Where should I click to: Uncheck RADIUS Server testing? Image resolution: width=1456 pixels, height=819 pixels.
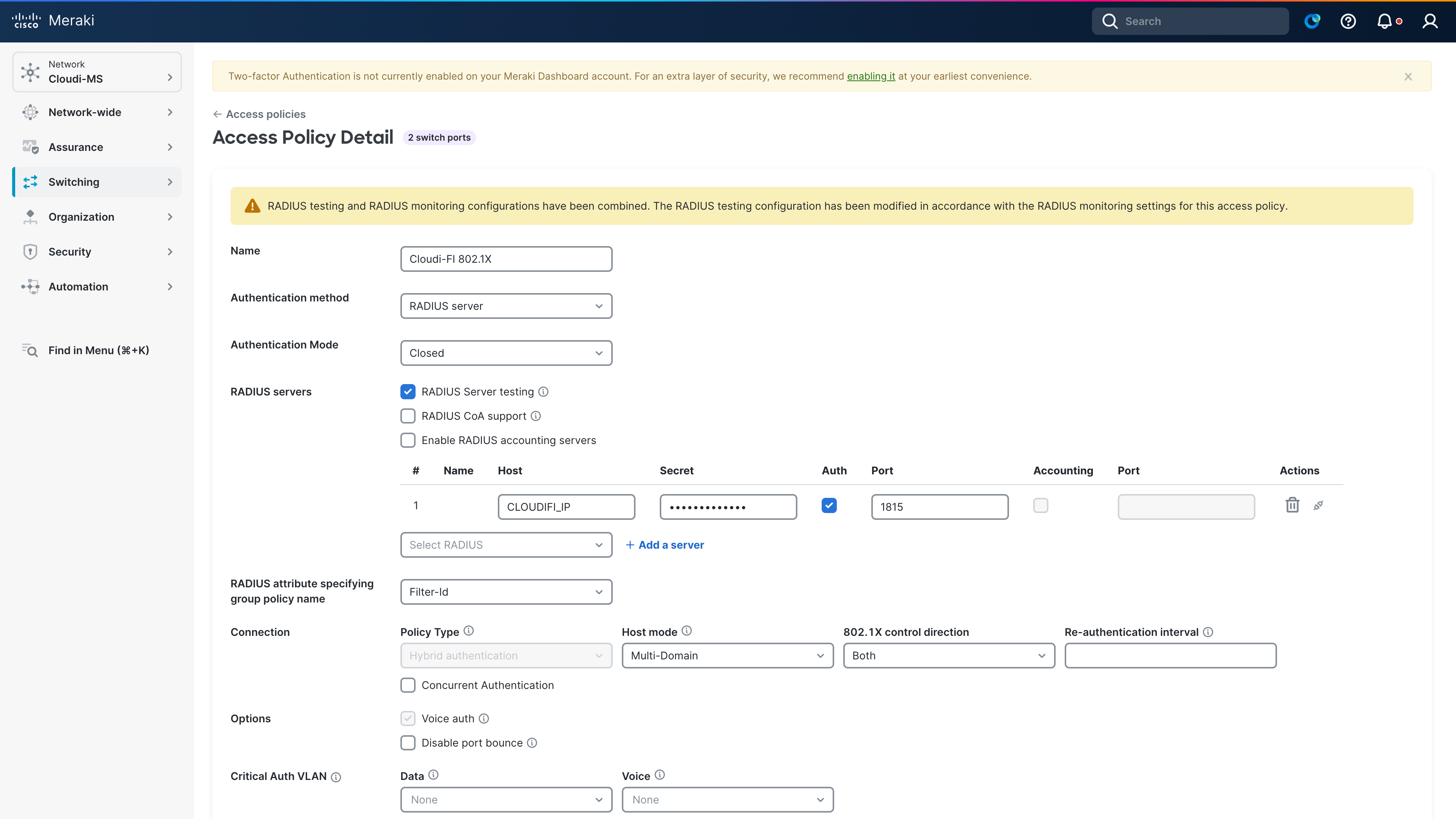coord(408,392)
